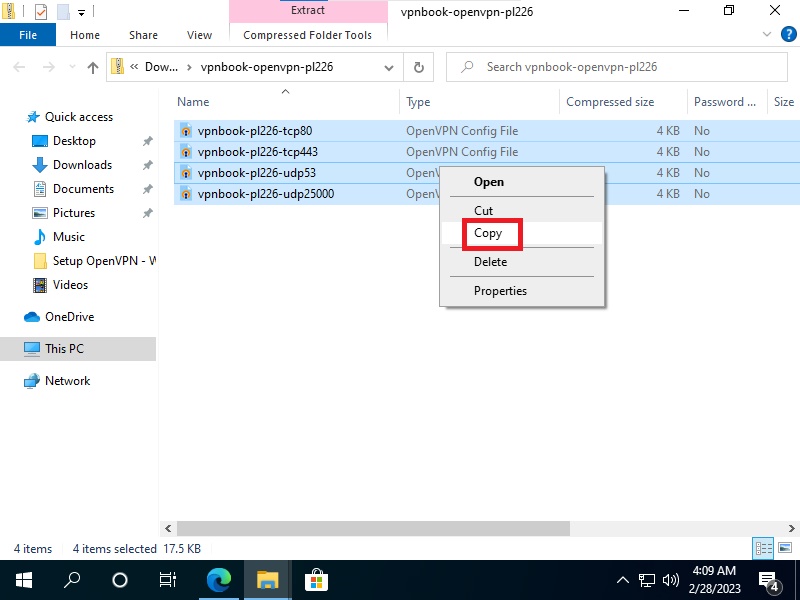Viewport: 800px width, 600px height.
Task: Click the Properties quick access toolbar icon
Action: point(40,12)
